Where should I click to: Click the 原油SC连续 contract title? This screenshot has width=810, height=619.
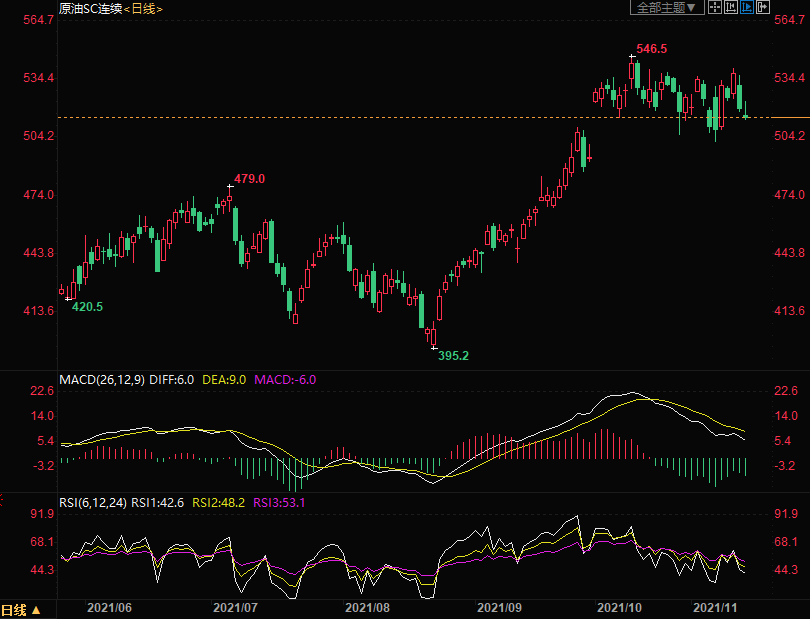[89, 8]
